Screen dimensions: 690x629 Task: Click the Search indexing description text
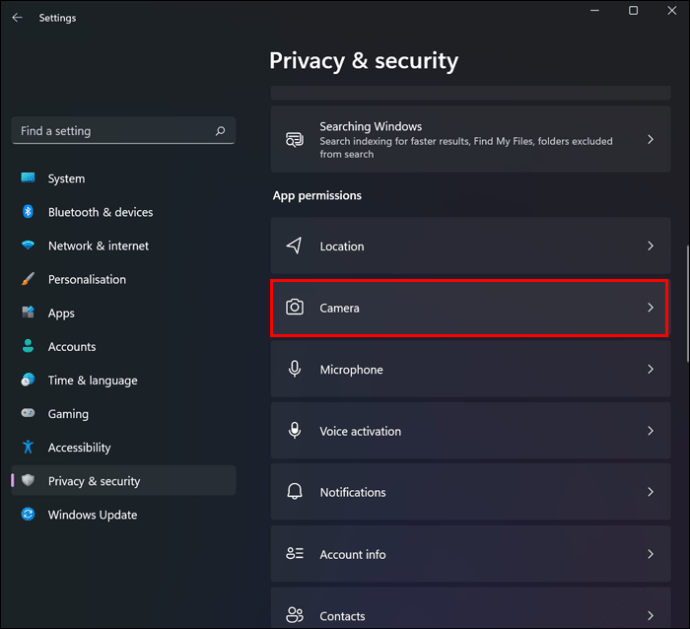(466, 147)
